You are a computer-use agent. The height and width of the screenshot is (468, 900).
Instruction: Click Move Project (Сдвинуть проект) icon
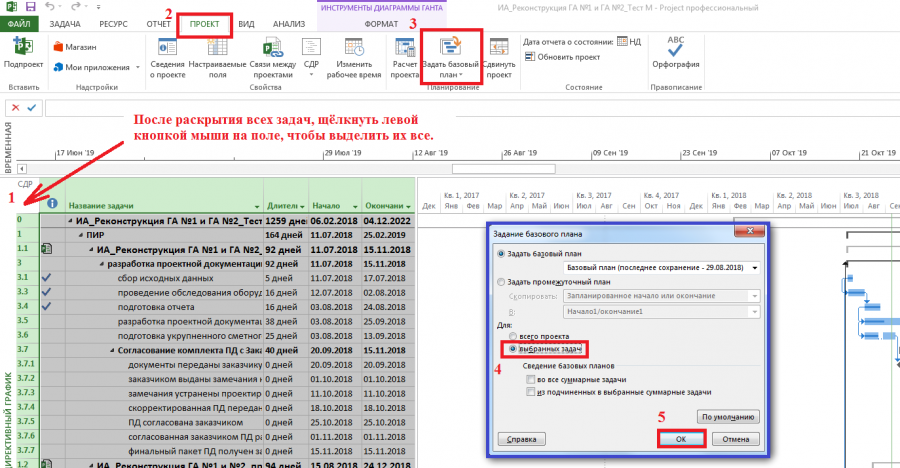pyautogui.click(x=499, y=47)
